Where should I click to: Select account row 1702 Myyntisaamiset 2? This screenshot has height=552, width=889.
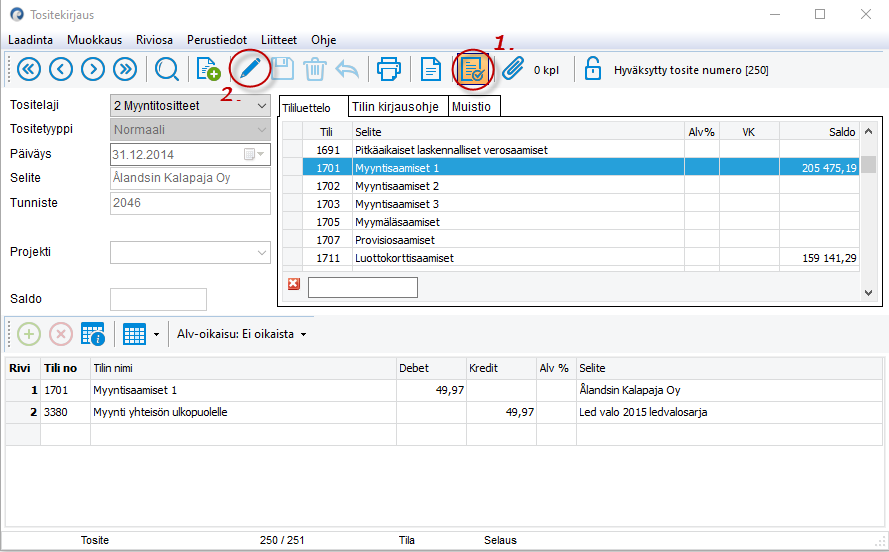click(571, 186)
